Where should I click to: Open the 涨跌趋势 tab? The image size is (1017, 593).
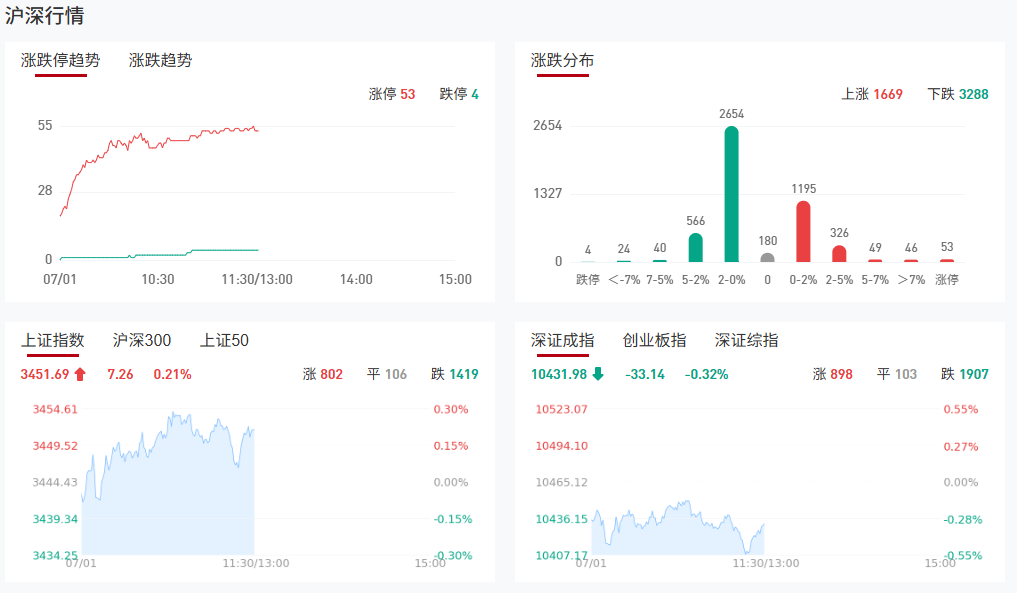[160, 60]
